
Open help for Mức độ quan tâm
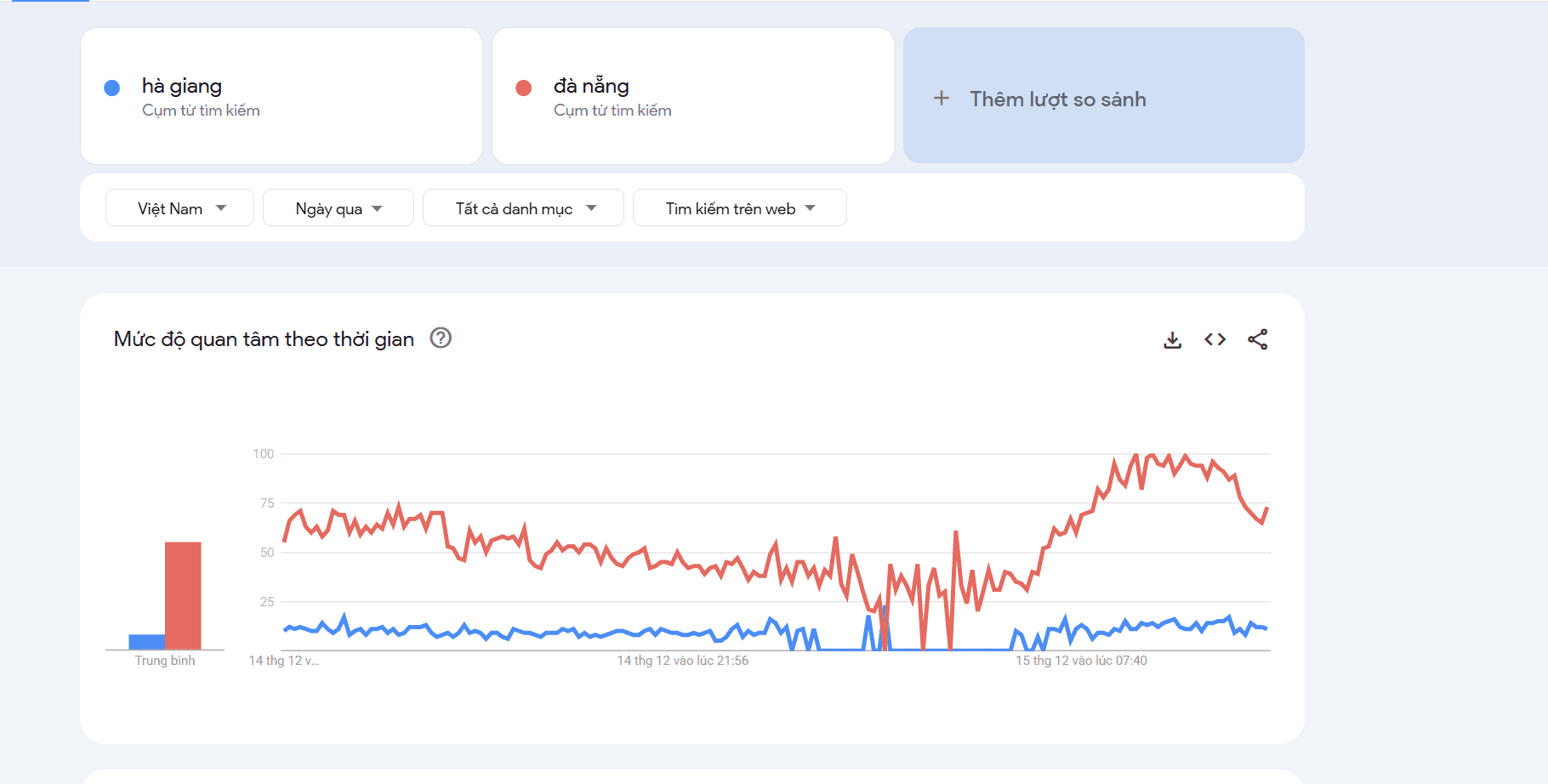[441, 338]
